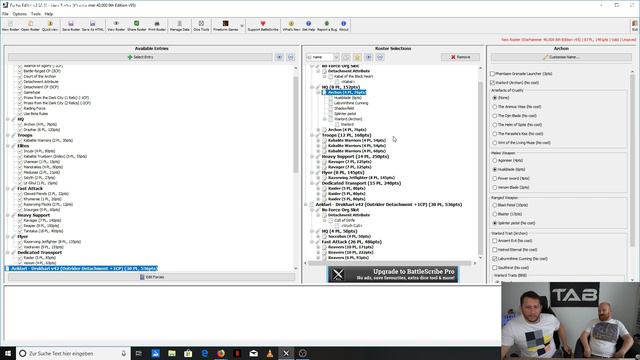Open the dropdown arrow next to Firestorm Games
Image resolution: width=640 pixels, height=360 pixels.
coord(242,26)
